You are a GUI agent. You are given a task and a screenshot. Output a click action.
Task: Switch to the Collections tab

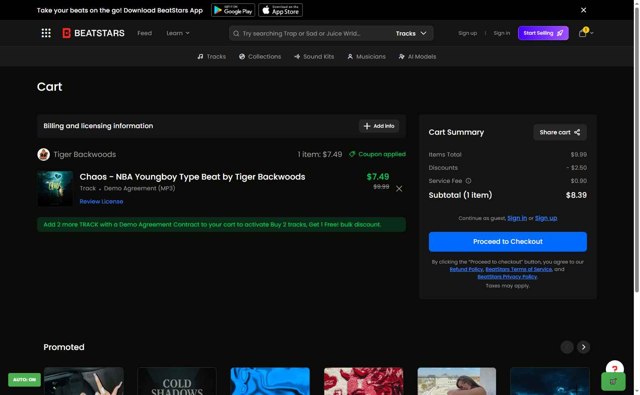[x=260, y=56]
